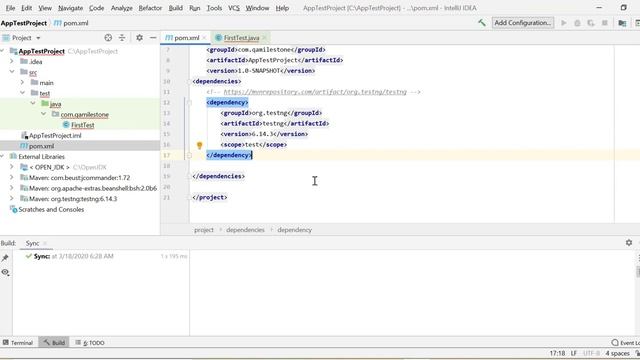Viewport: 640px width, 360px height.
Task: Click AppTestProject in navigation bar
Action: [x=24, y=23]
